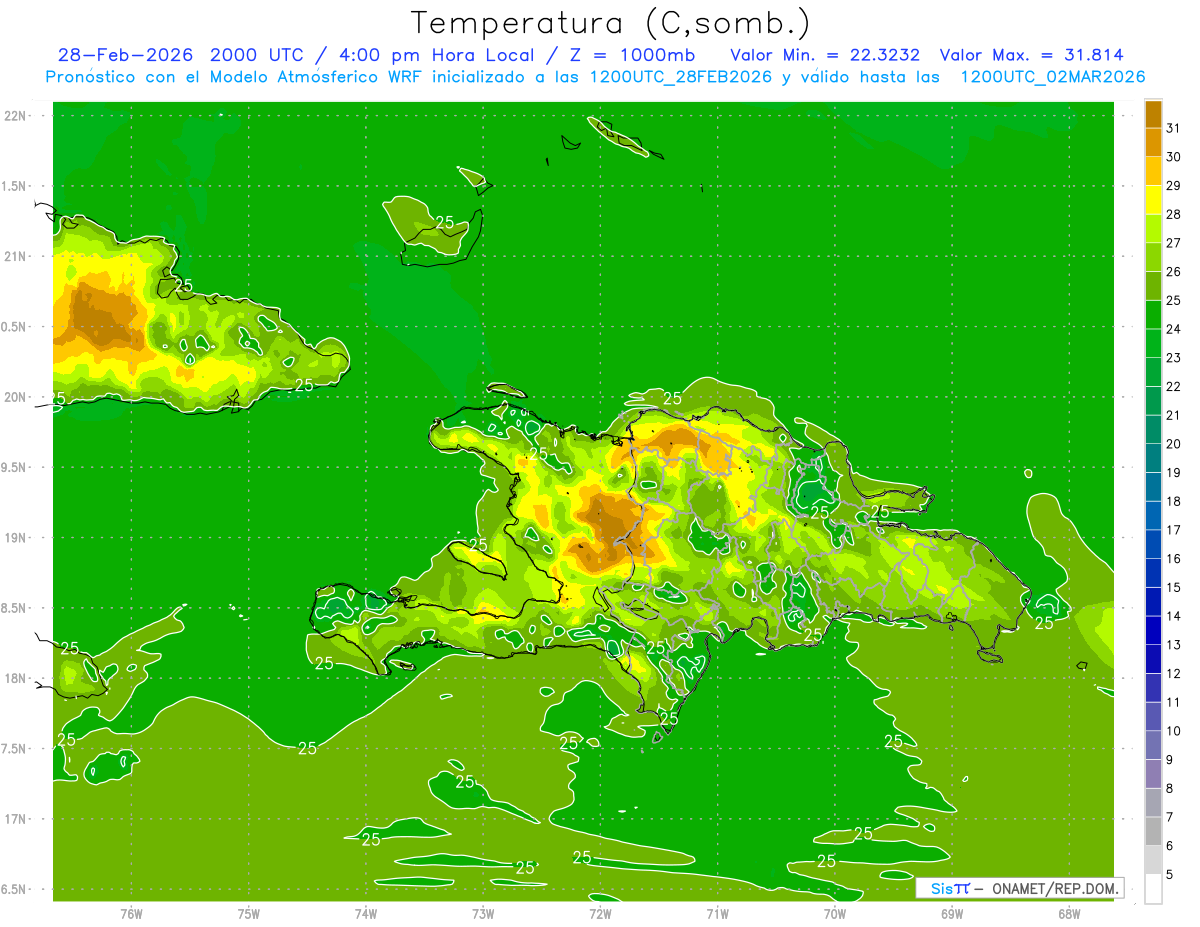
Task: Click the '73W' longitude label
Action: [x=483, y=914]
